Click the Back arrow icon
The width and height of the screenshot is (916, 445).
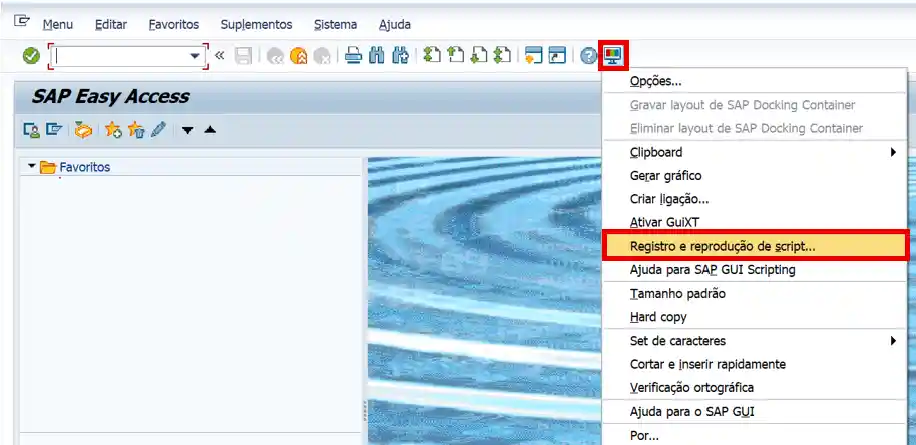275,56
